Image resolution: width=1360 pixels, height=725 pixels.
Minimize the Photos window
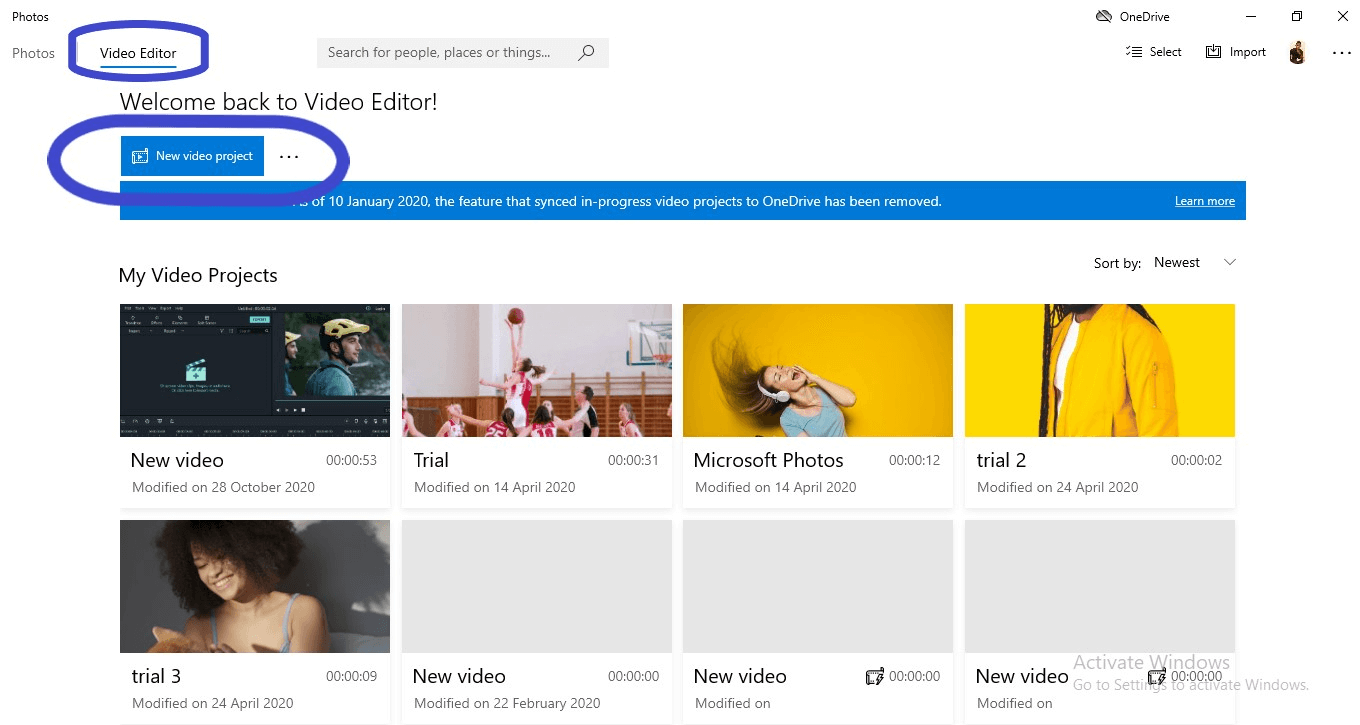pos(1251,16)
